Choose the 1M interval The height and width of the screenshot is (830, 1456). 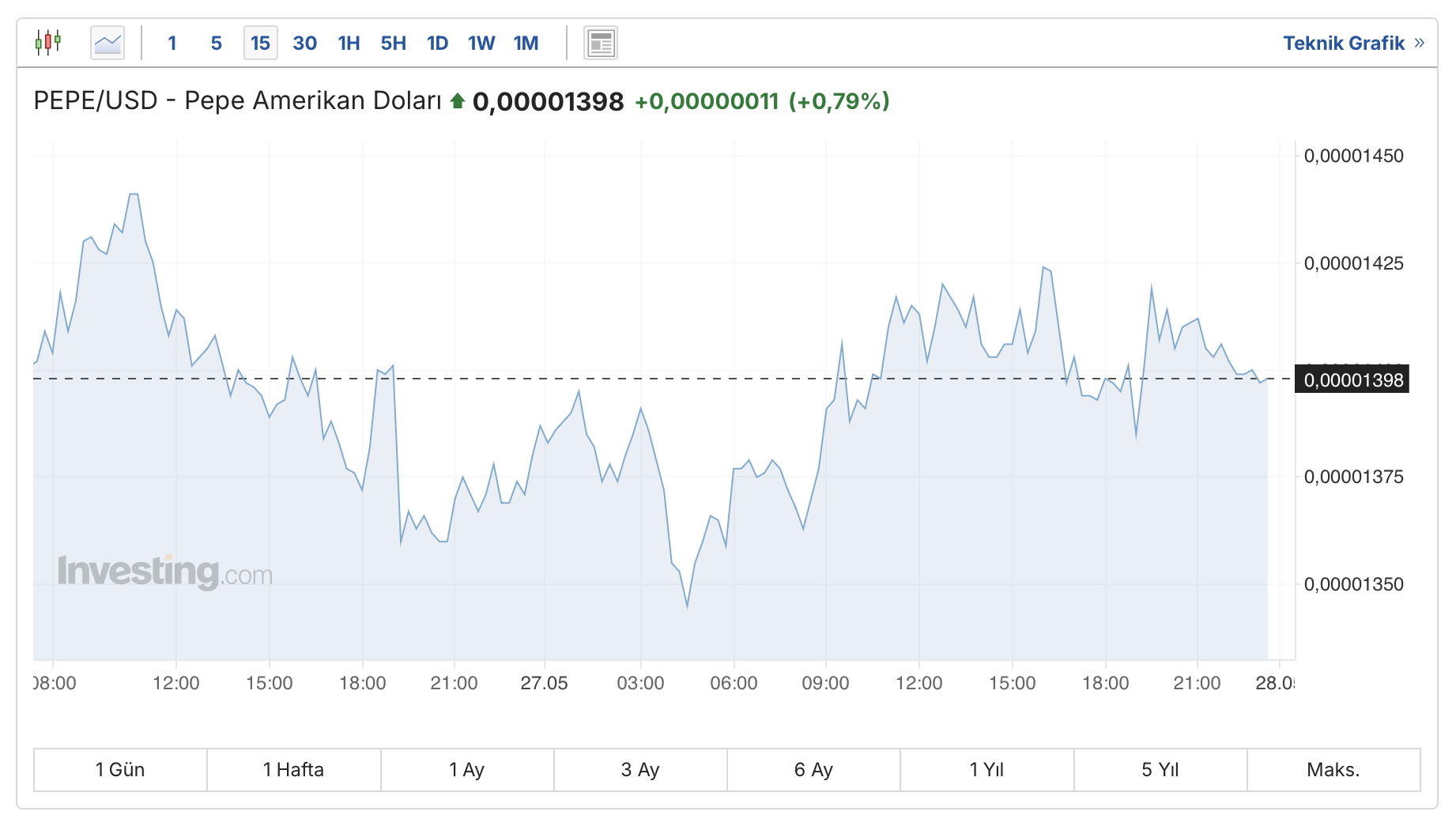tap(526, 43)
